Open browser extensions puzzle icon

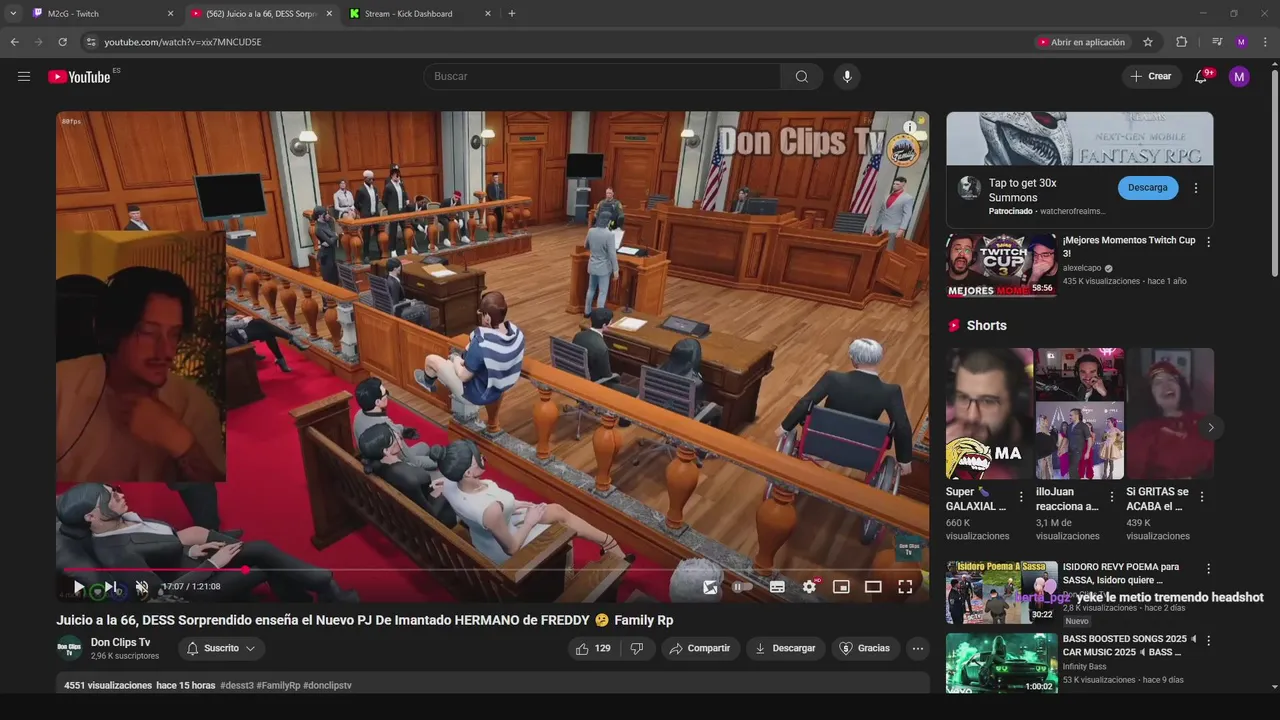tap(1181, 42)
